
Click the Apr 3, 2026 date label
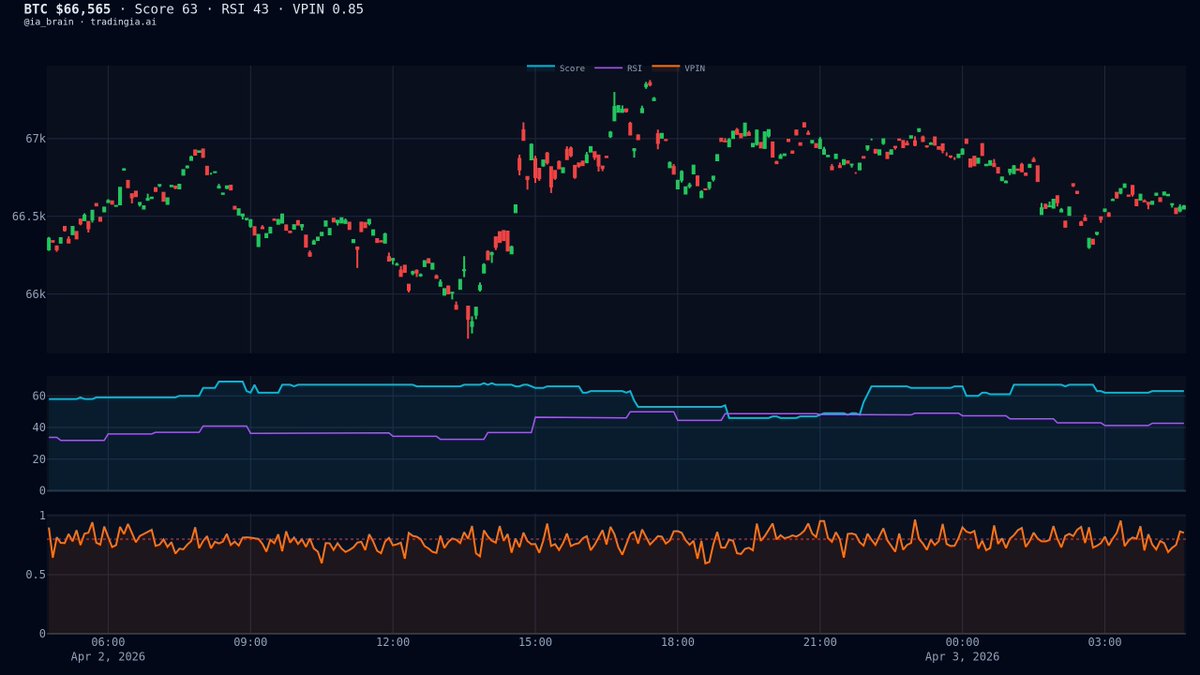[962, 657]
